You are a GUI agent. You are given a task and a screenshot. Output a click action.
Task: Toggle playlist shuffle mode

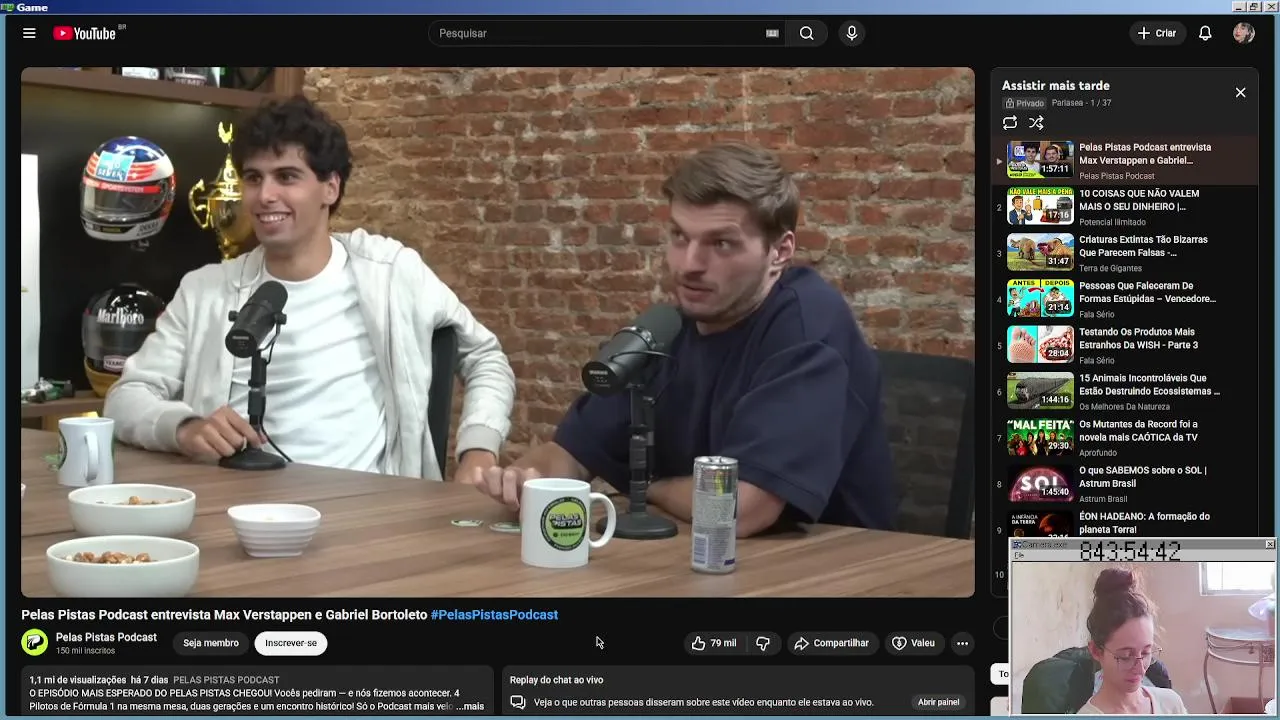pos(1036,123)
